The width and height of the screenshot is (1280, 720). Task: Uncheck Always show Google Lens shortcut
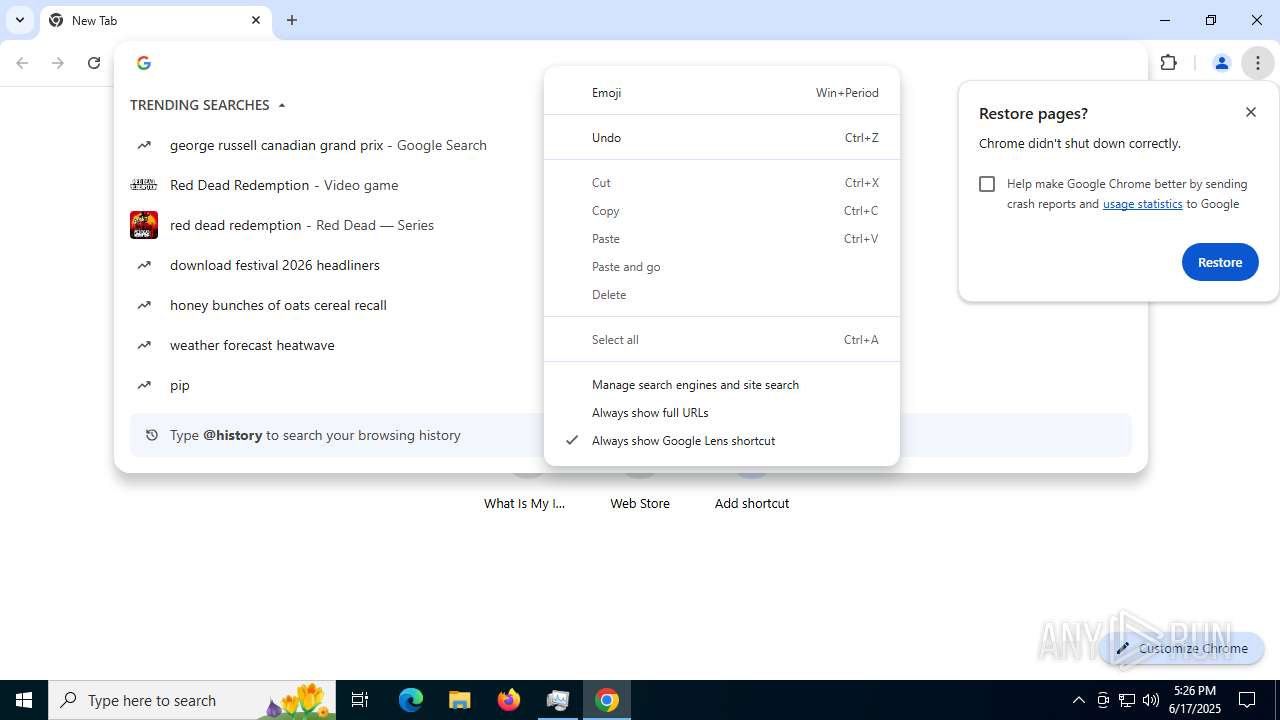(722, 441)
